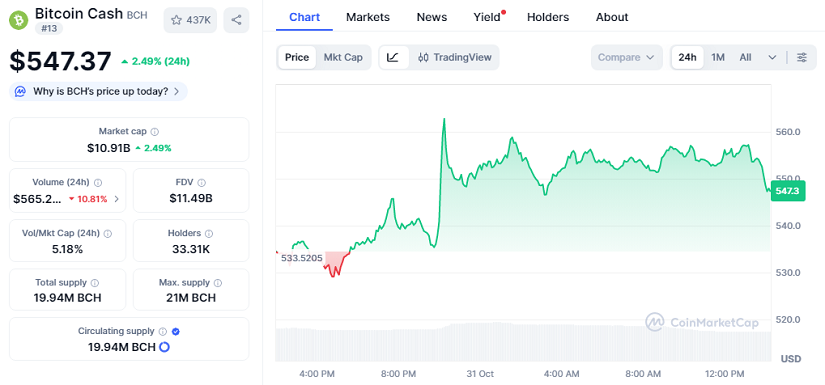Select the 1M time range

[x=718, y=57]
